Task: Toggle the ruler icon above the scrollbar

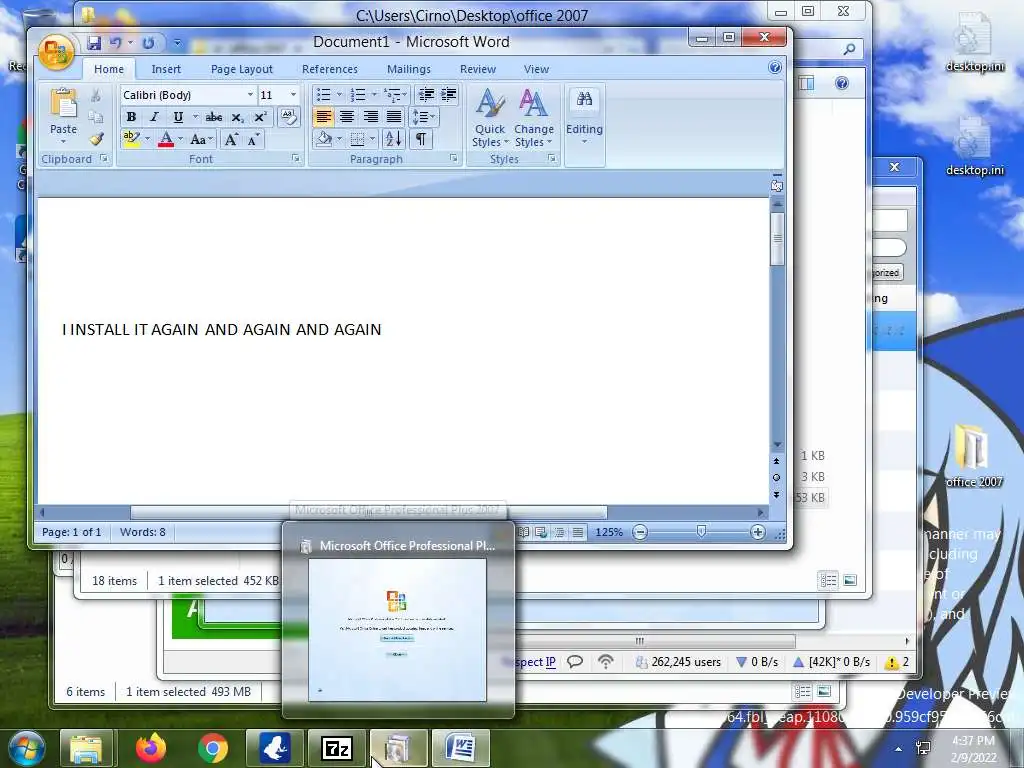Action: point(776,185)
